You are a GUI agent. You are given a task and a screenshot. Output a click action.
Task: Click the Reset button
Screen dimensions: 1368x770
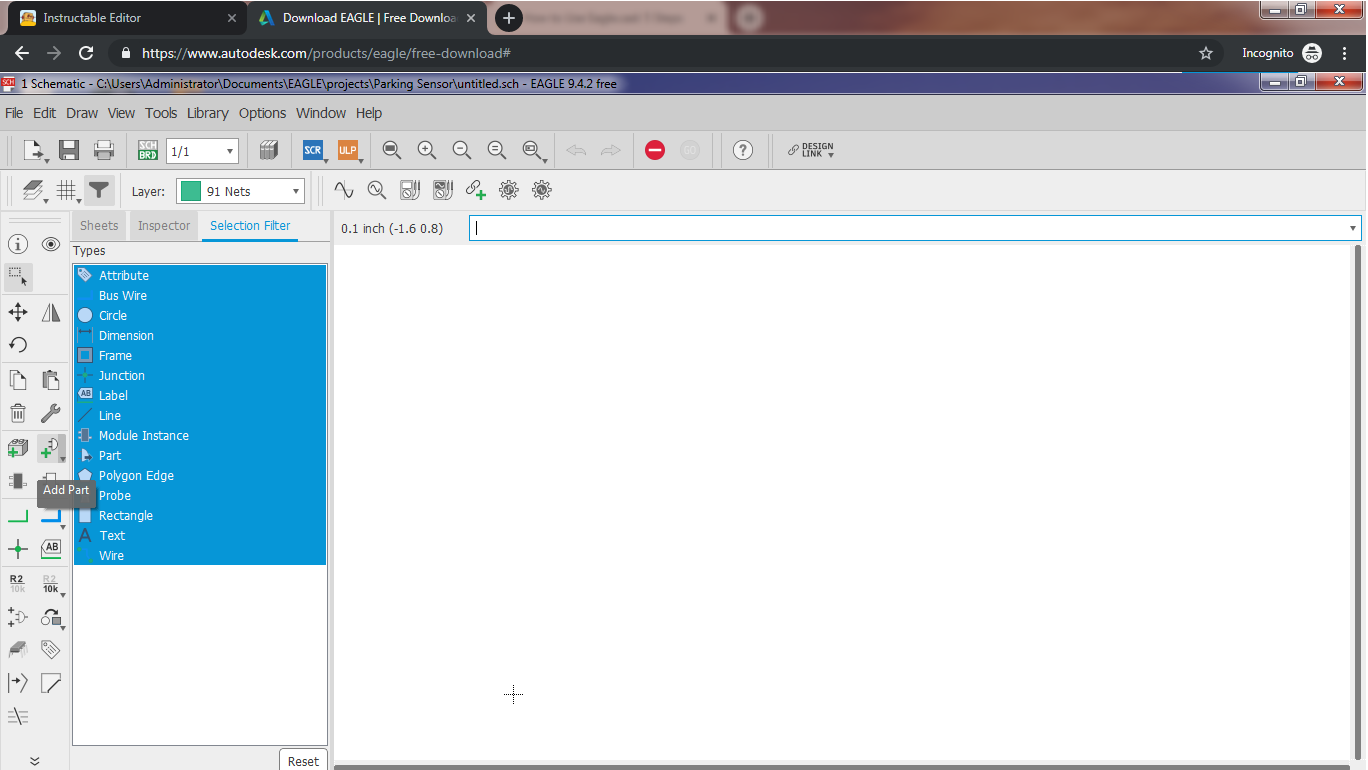pos(302,761)
